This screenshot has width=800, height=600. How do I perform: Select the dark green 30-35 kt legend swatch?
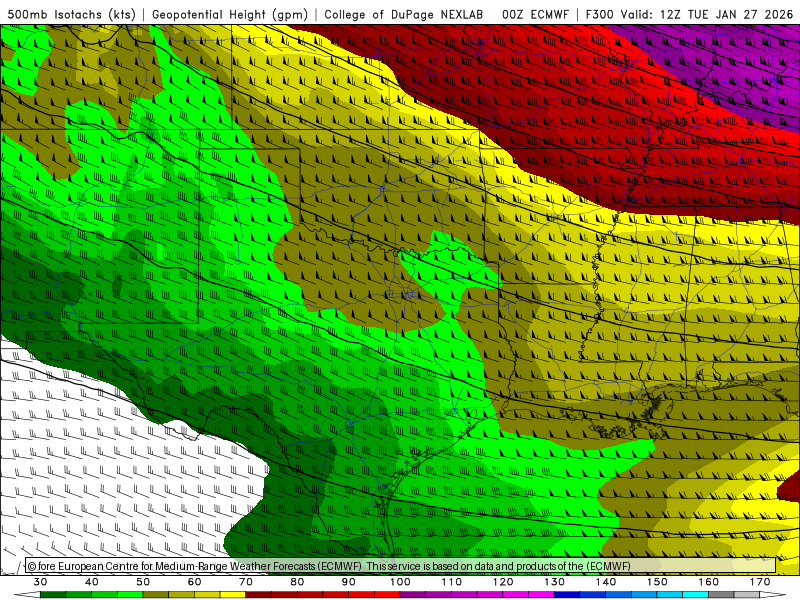click(53, 595)
